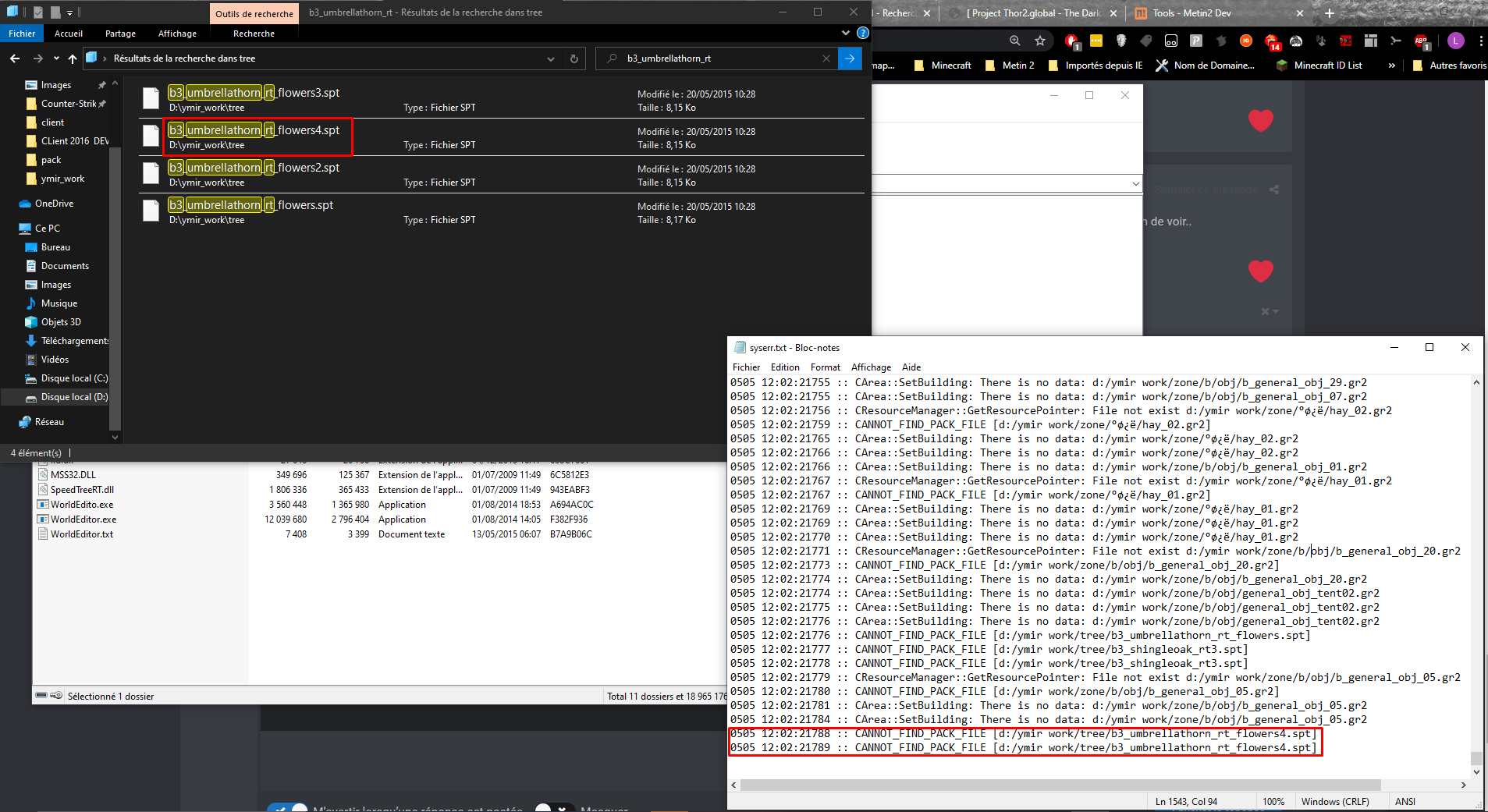Open Réseau in the navigation pane
Image resolution: width=1488 pixels, height=812 pixels.
(49, 422)
